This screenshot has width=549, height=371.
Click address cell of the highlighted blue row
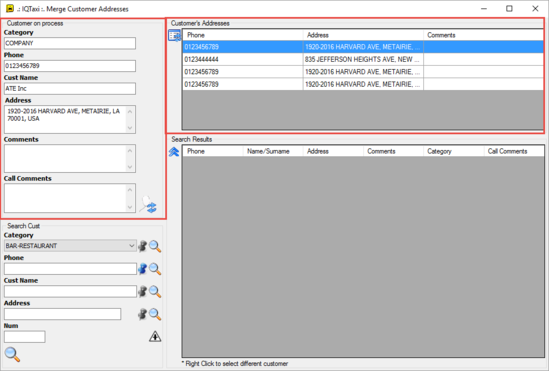363,47
